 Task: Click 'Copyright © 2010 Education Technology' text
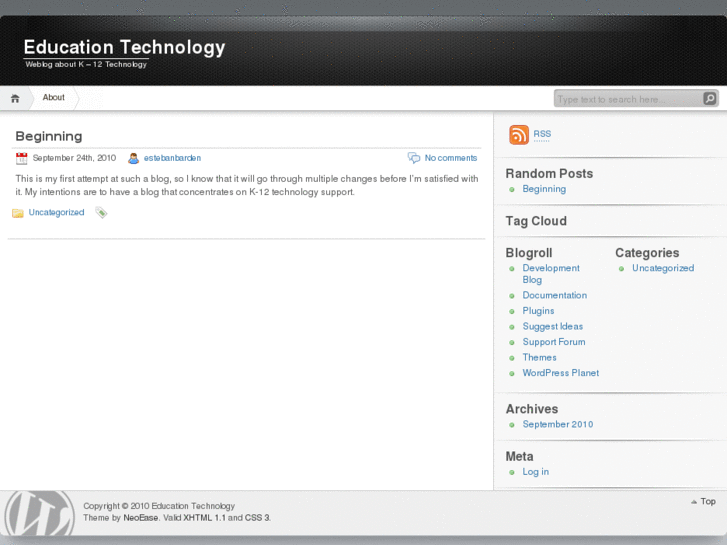(x=159, y=506)
